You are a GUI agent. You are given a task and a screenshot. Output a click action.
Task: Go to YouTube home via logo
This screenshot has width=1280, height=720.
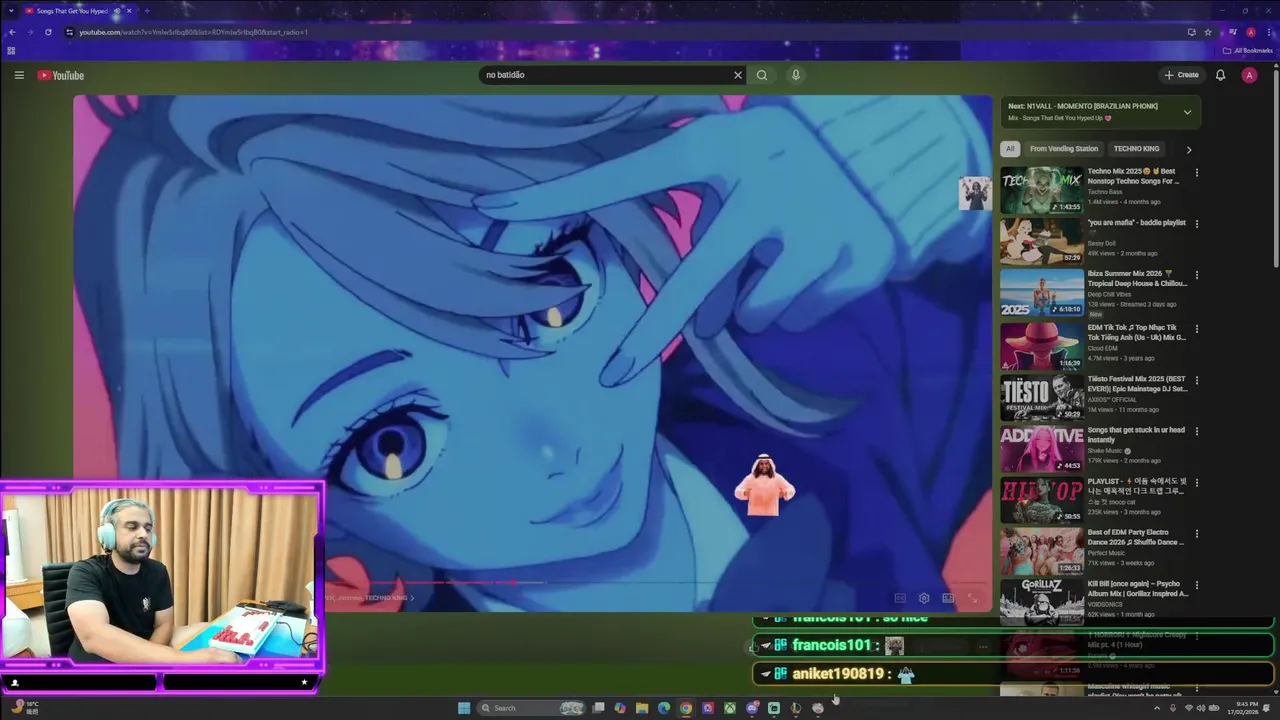pos(61,75)
